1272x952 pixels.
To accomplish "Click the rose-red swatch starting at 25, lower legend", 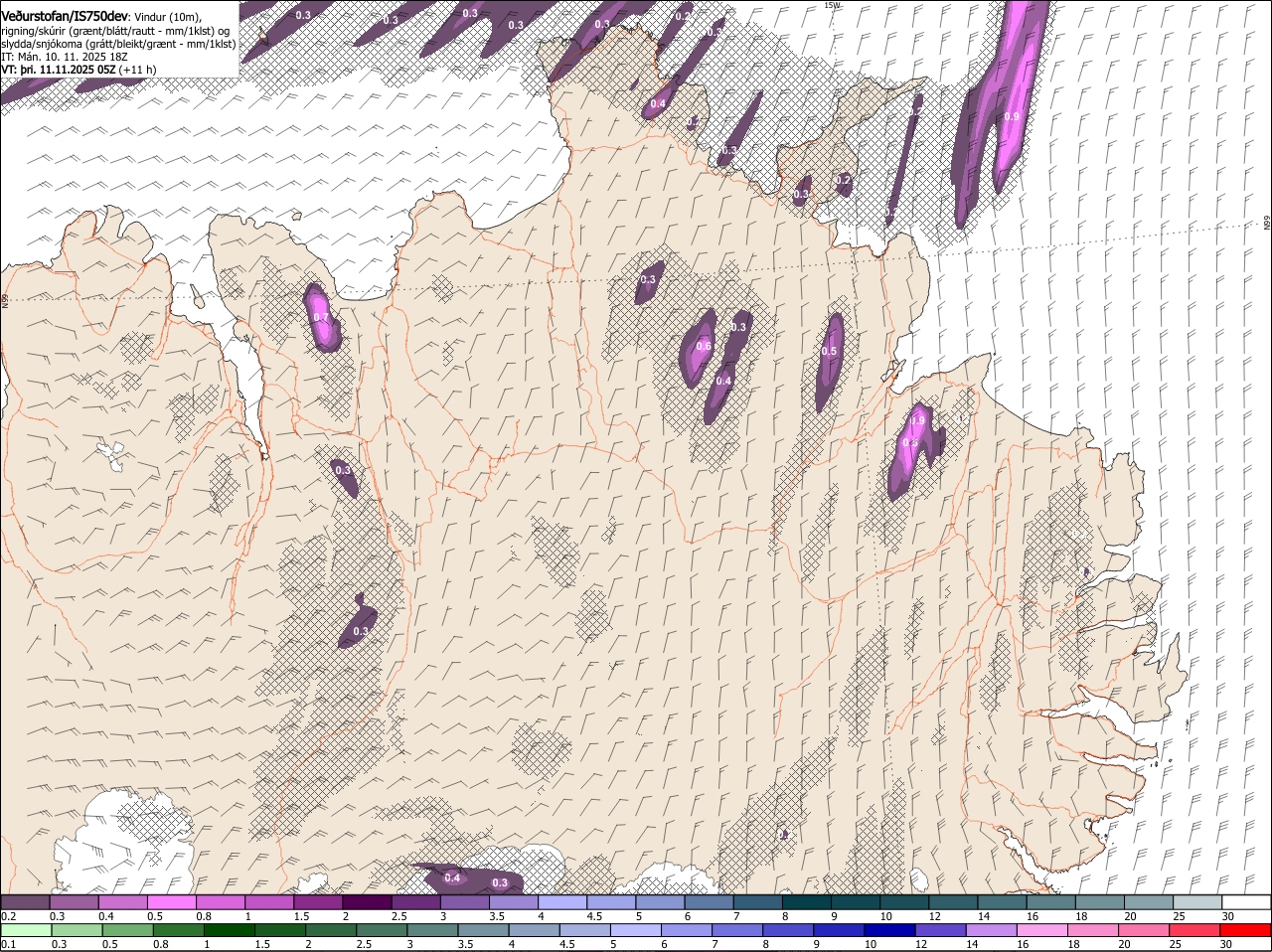I will click(x=1194, y=930).
